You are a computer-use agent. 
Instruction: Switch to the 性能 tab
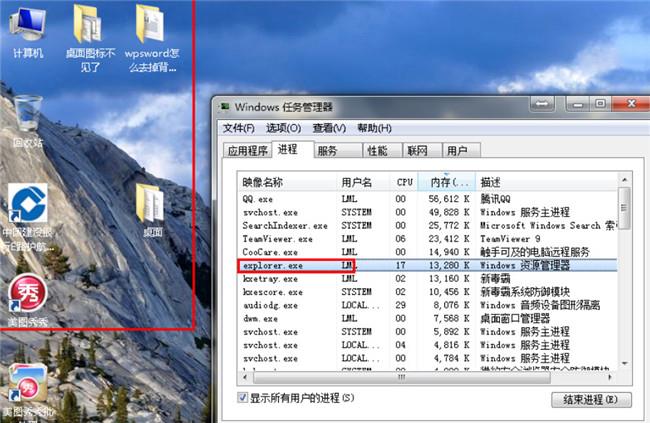tap(382, 151)
